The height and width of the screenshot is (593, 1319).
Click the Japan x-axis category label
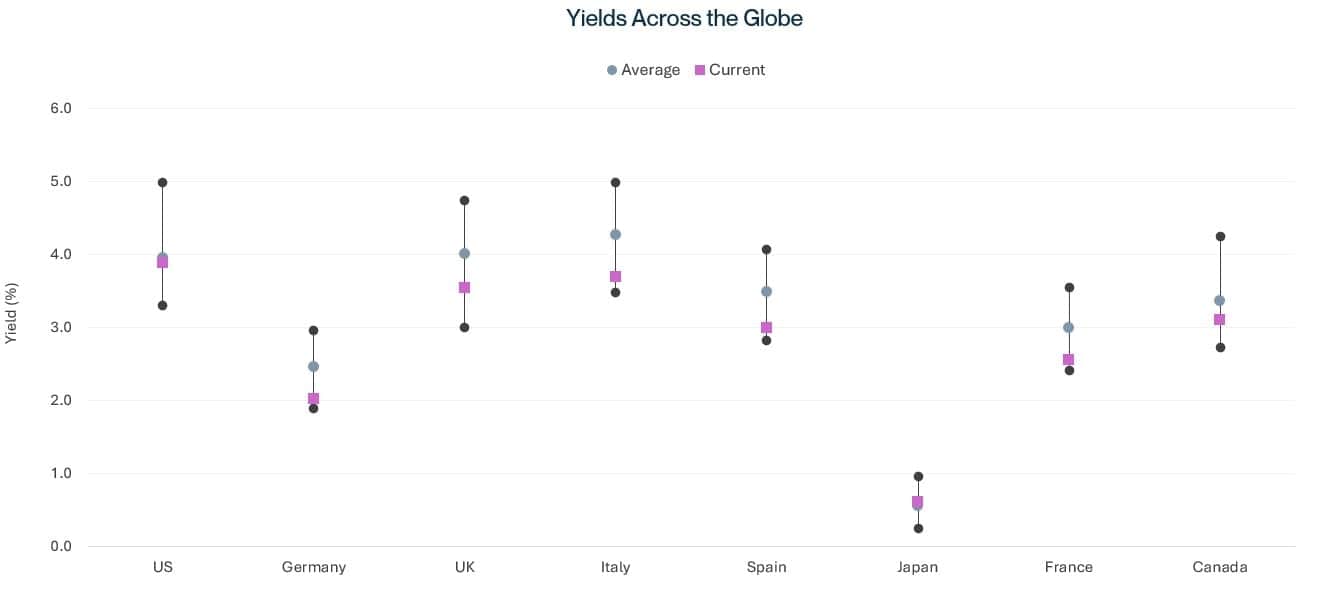pyautogui.click(x=917, y=567)
